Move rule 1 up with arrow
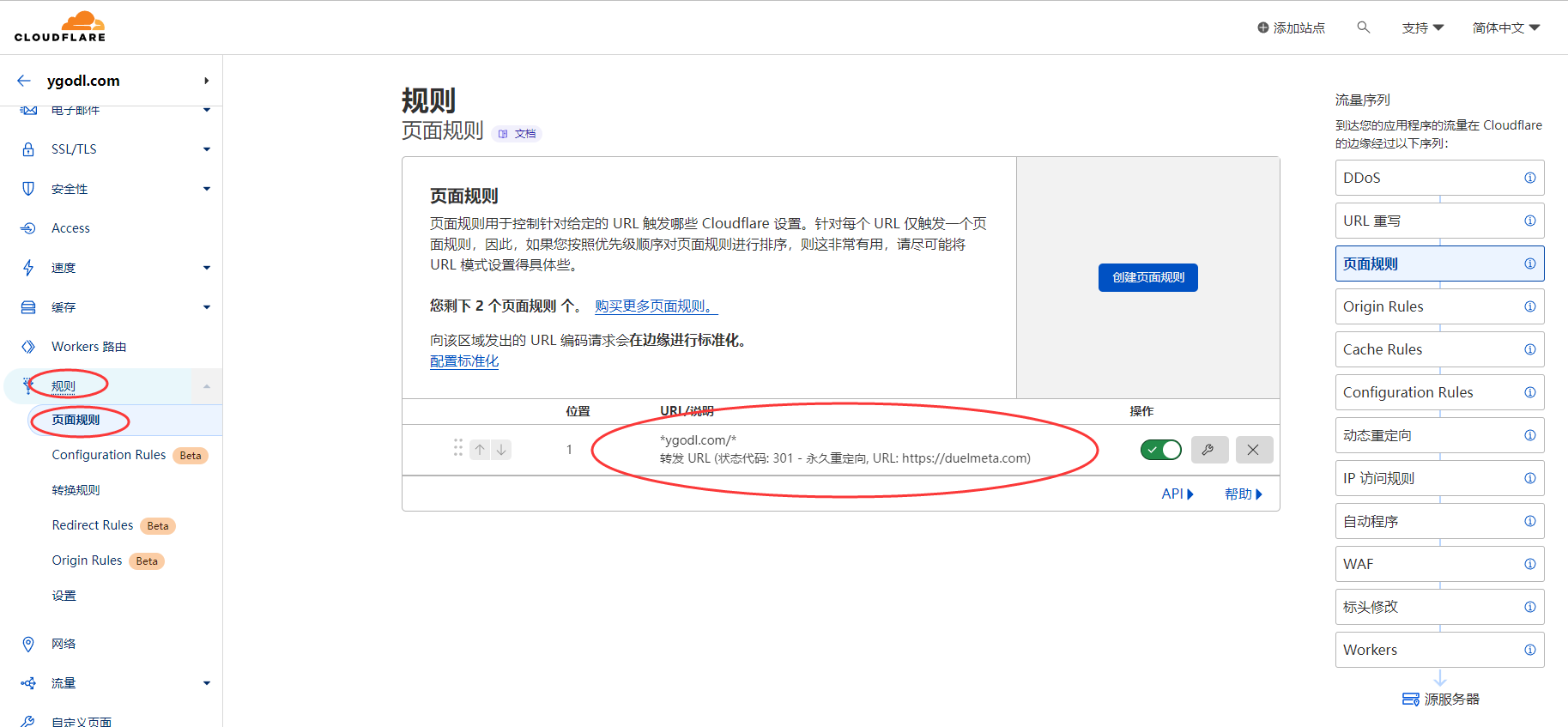This screenshot has width=1568, height=727. point(480,450)
